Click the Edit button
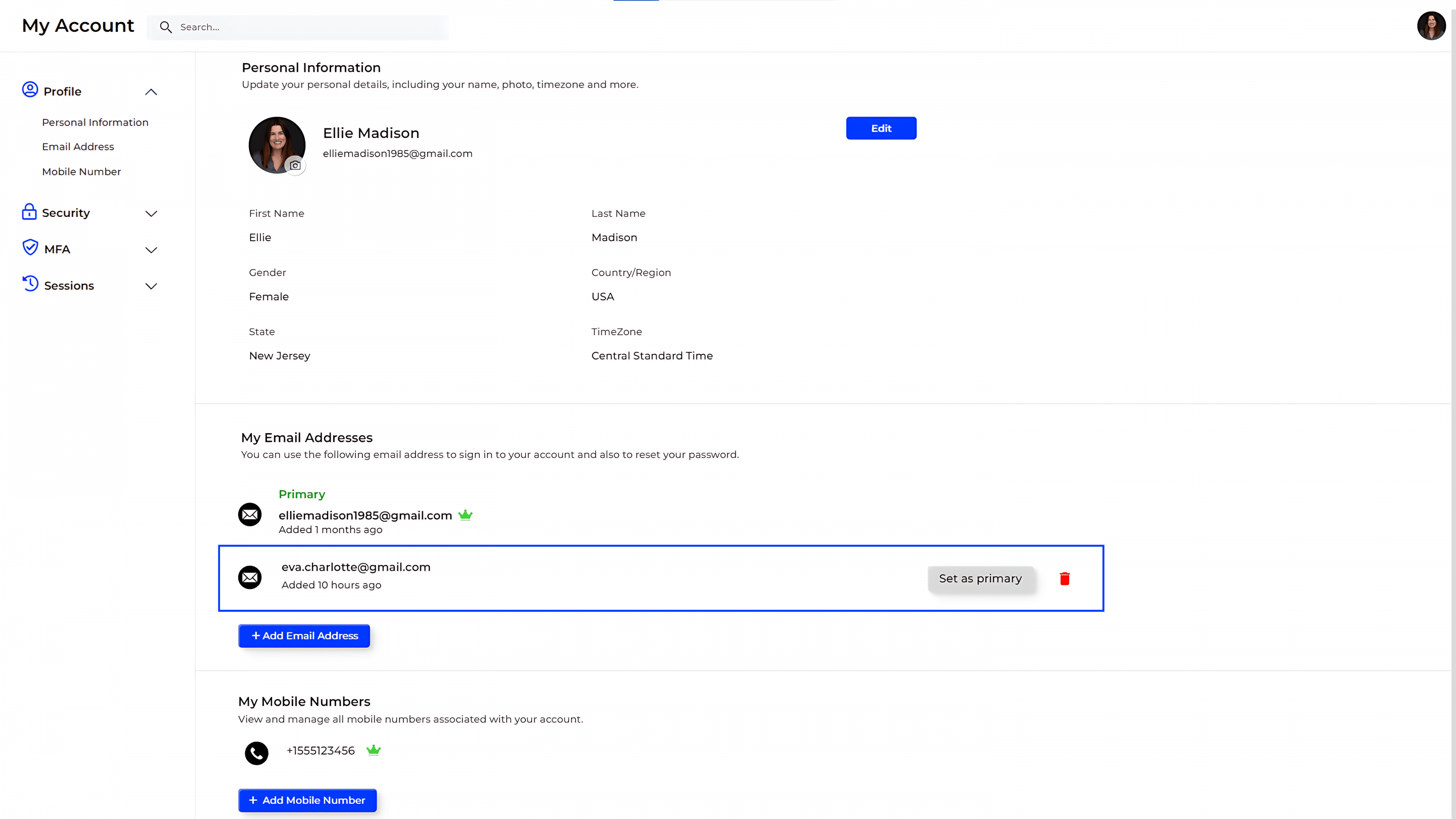This screenshot has width=1456, height=819. coord(881,128)
